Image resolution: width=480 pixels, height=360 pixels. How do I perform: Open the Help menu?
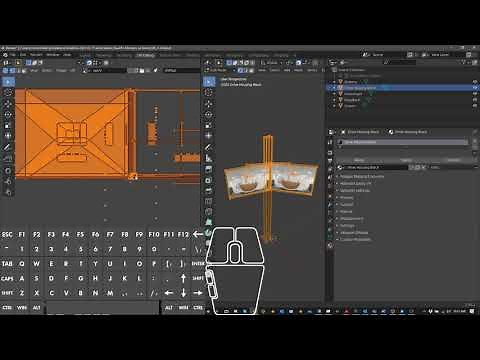pos(67,55)
